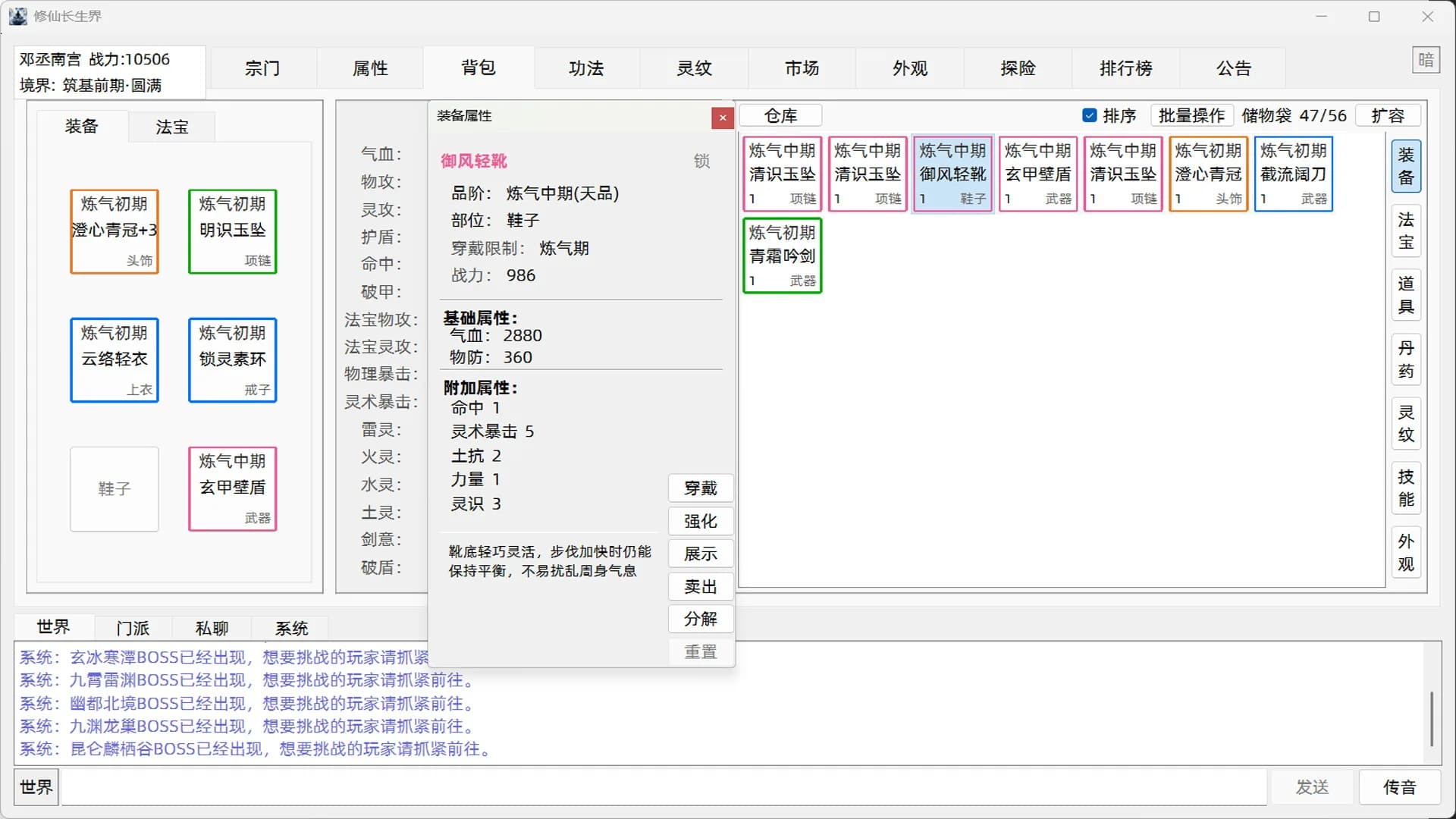Click equipped 玄甲壁盾 weapon slot
Screen dimensions: 1456x819
click(x=233, y=489)
